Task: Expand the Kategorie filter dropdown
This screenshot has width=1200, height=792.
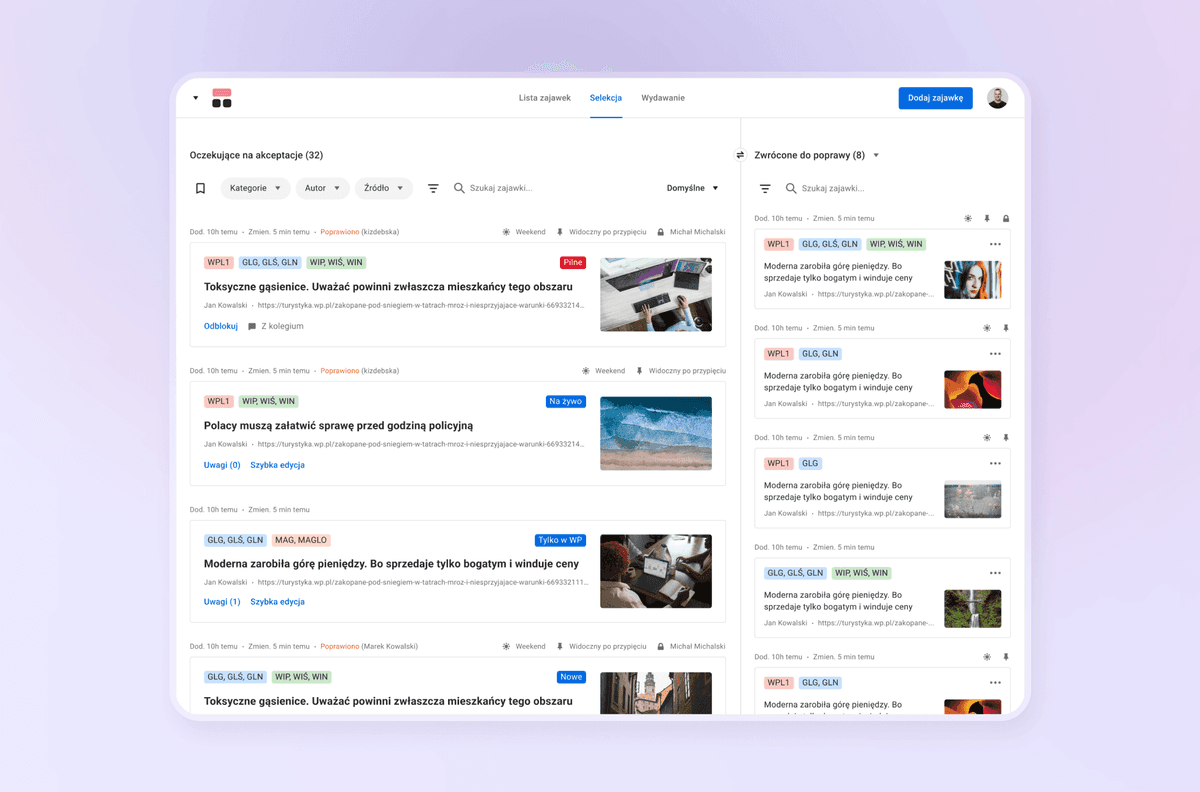Action: point(256,188)
